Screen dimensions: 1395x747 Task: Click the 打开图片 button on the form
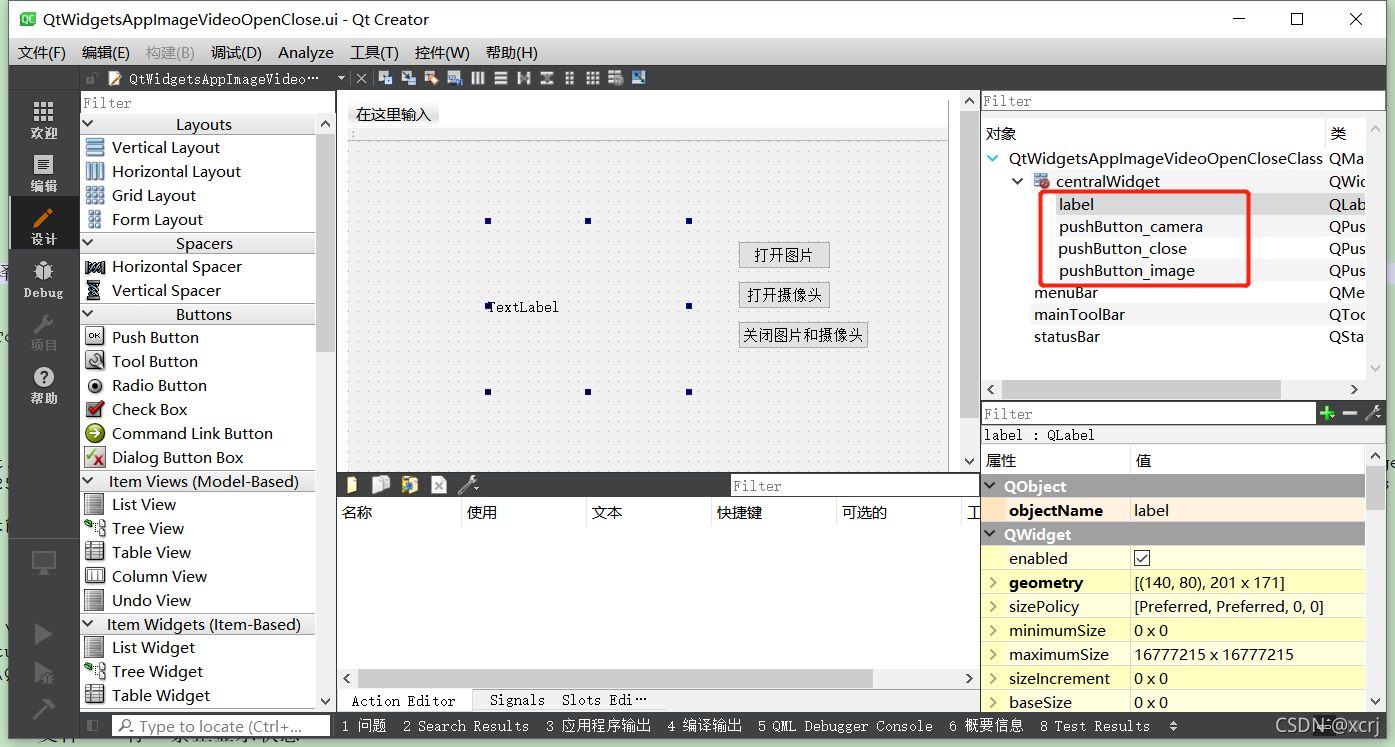point(784,255)
